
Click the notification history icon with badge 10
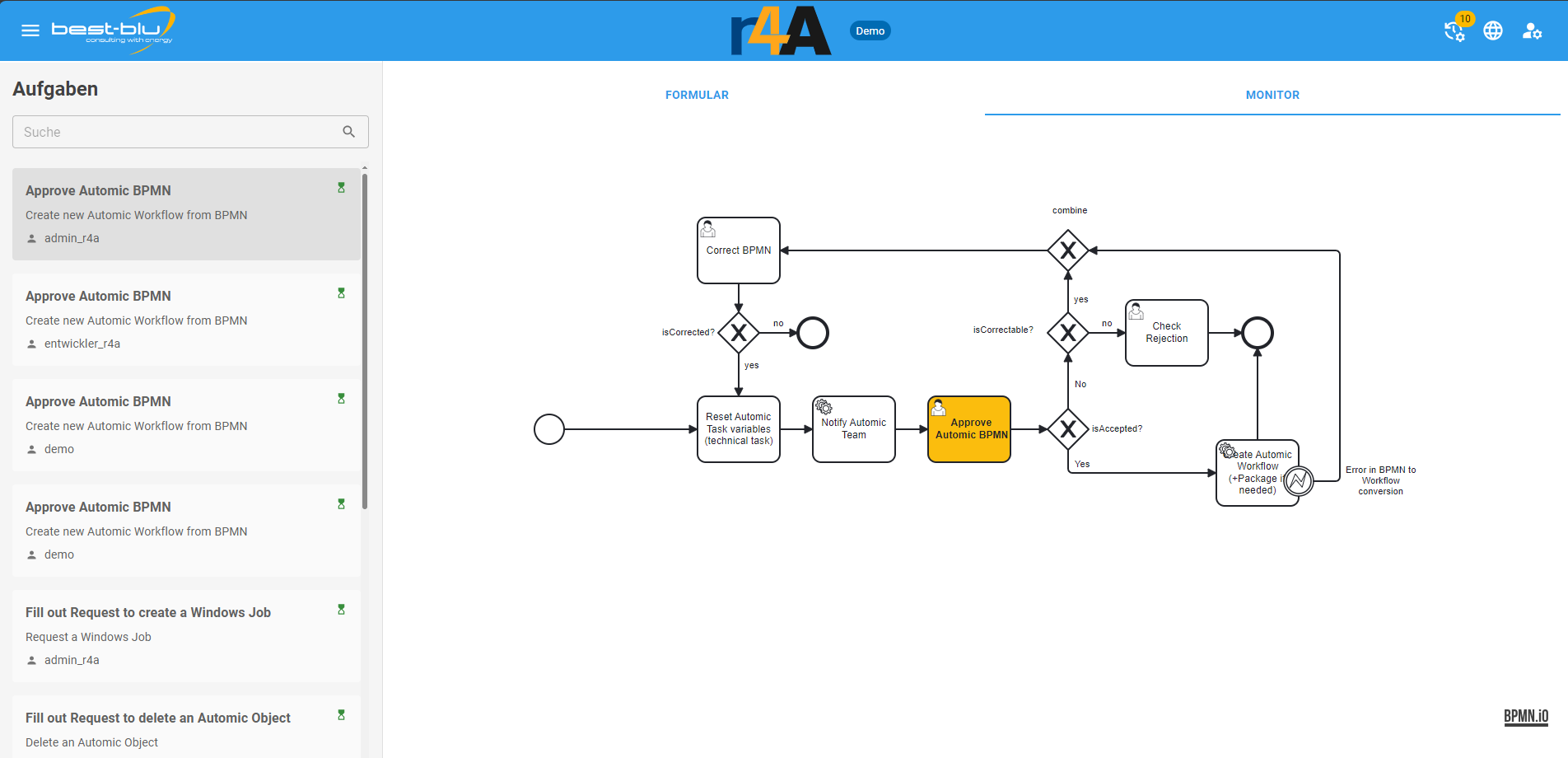point(1454,30)
